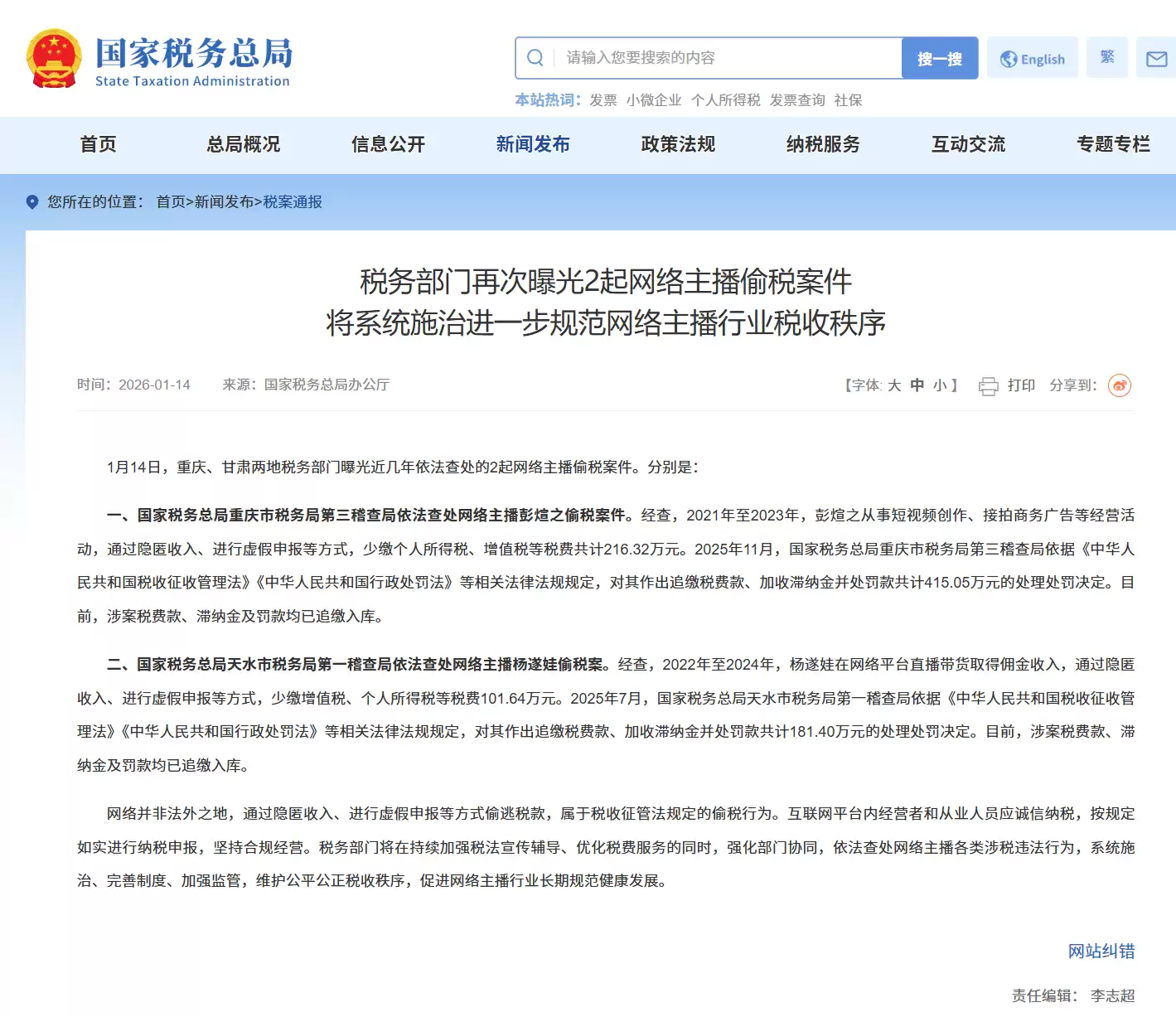1176x1017 pixels.
Task: Click the Weibo share icon
Action: point(1120,385)
